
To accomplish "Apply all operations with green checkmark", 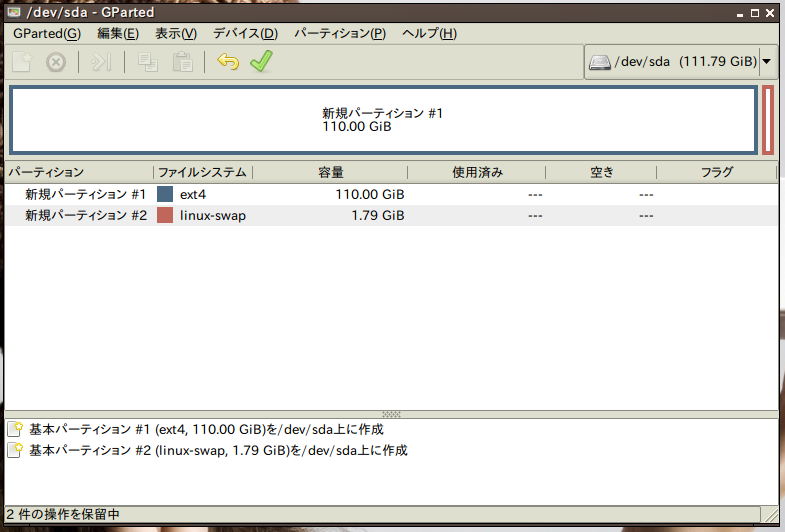I will point(262,62).
